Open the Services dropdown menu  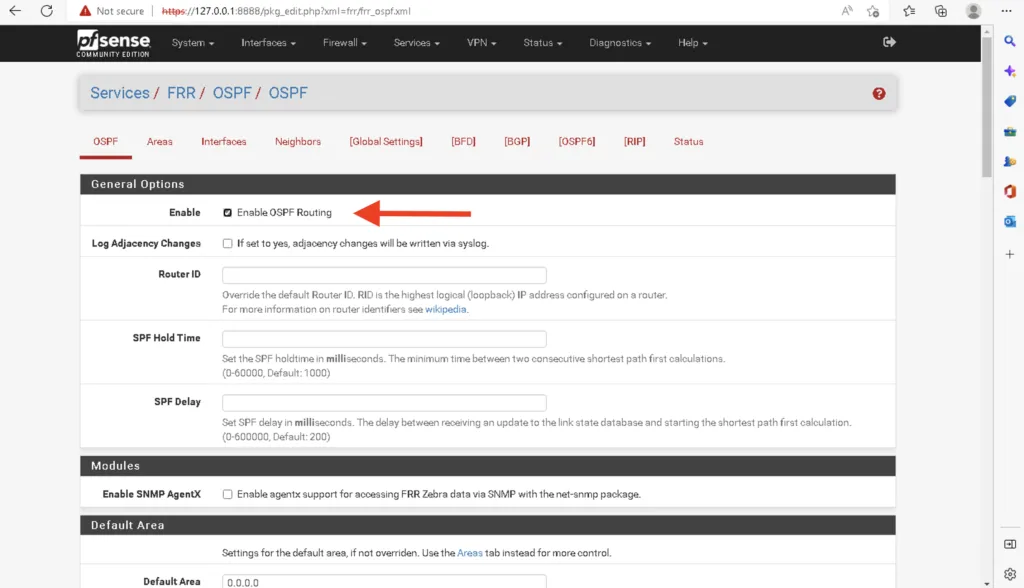[x=417, y=43]
